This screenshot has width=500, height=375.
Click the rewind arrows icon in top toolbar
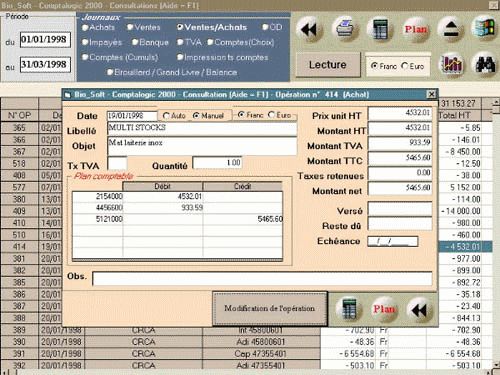click(x=309, y=30)
